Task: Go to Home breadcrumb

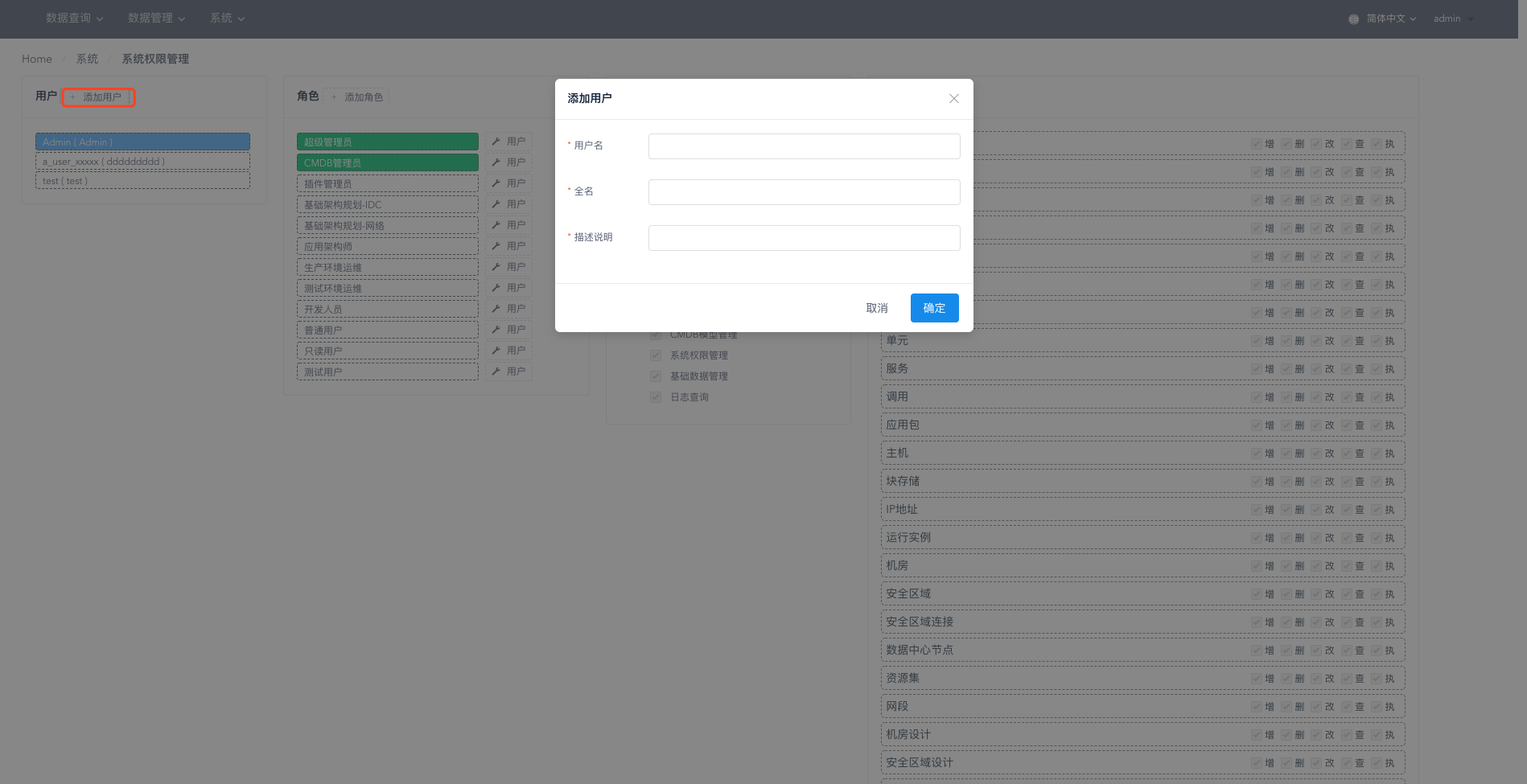Action: (x=37, y=59)
